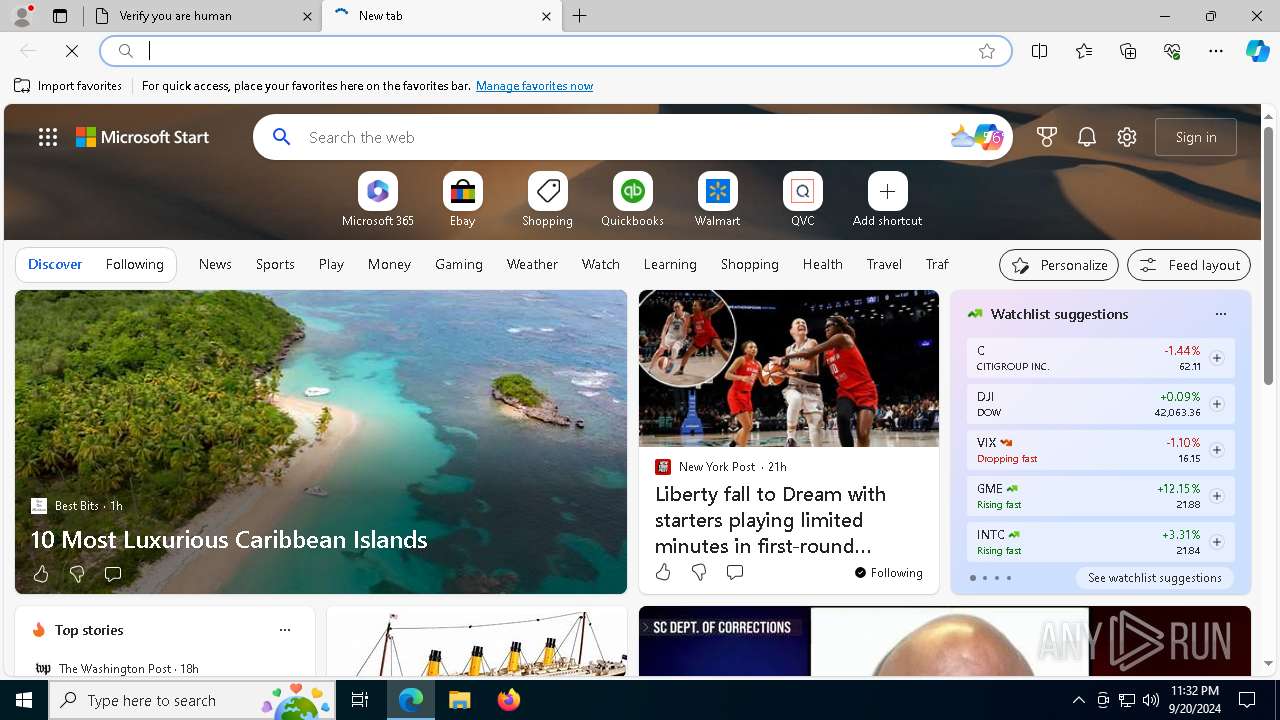Add CITIGROUP INC. to watchlist

(x=1216, y=358)
